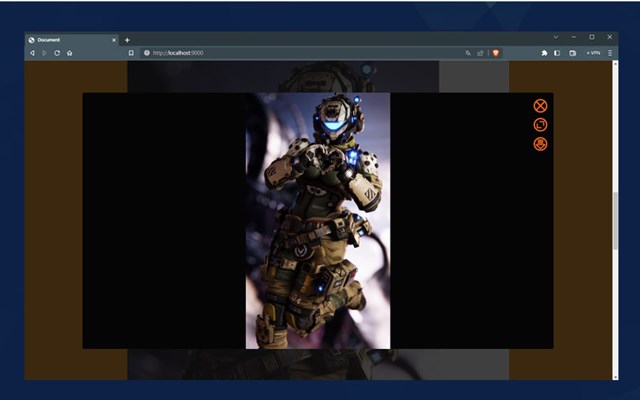Viewport: 640px width, 400px height.
Task: Click the browser forward arrow
Action: (x=44, y=53)
